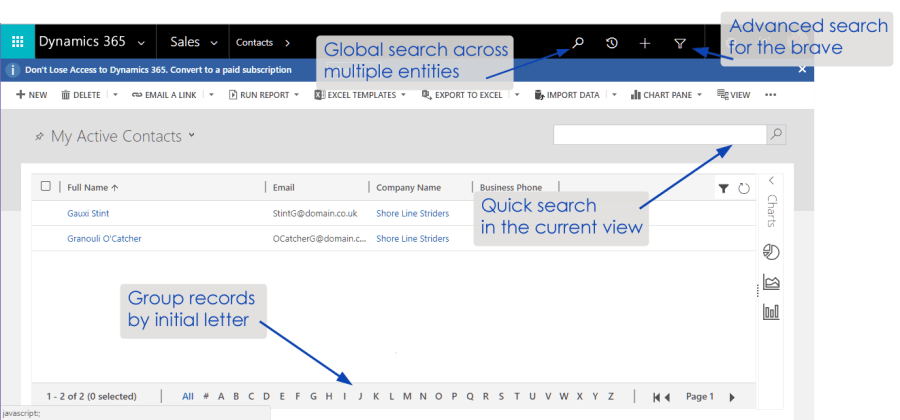Open recently viewed items history icon

click(x=612, y=42)
